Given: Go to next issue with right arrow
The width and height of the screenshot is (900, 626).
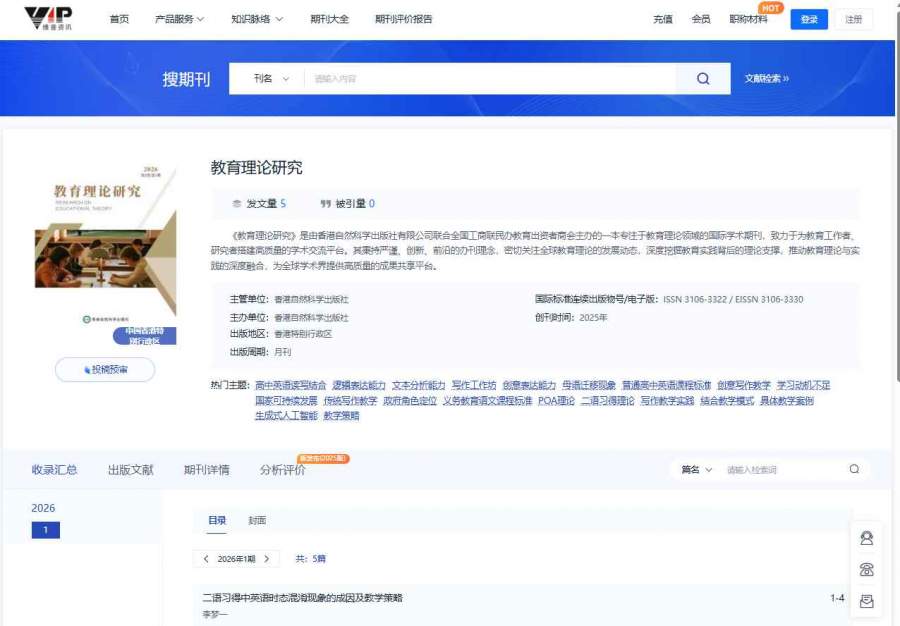Looking at the screenshot, I should pyautogui.click(x=267, y=559).
